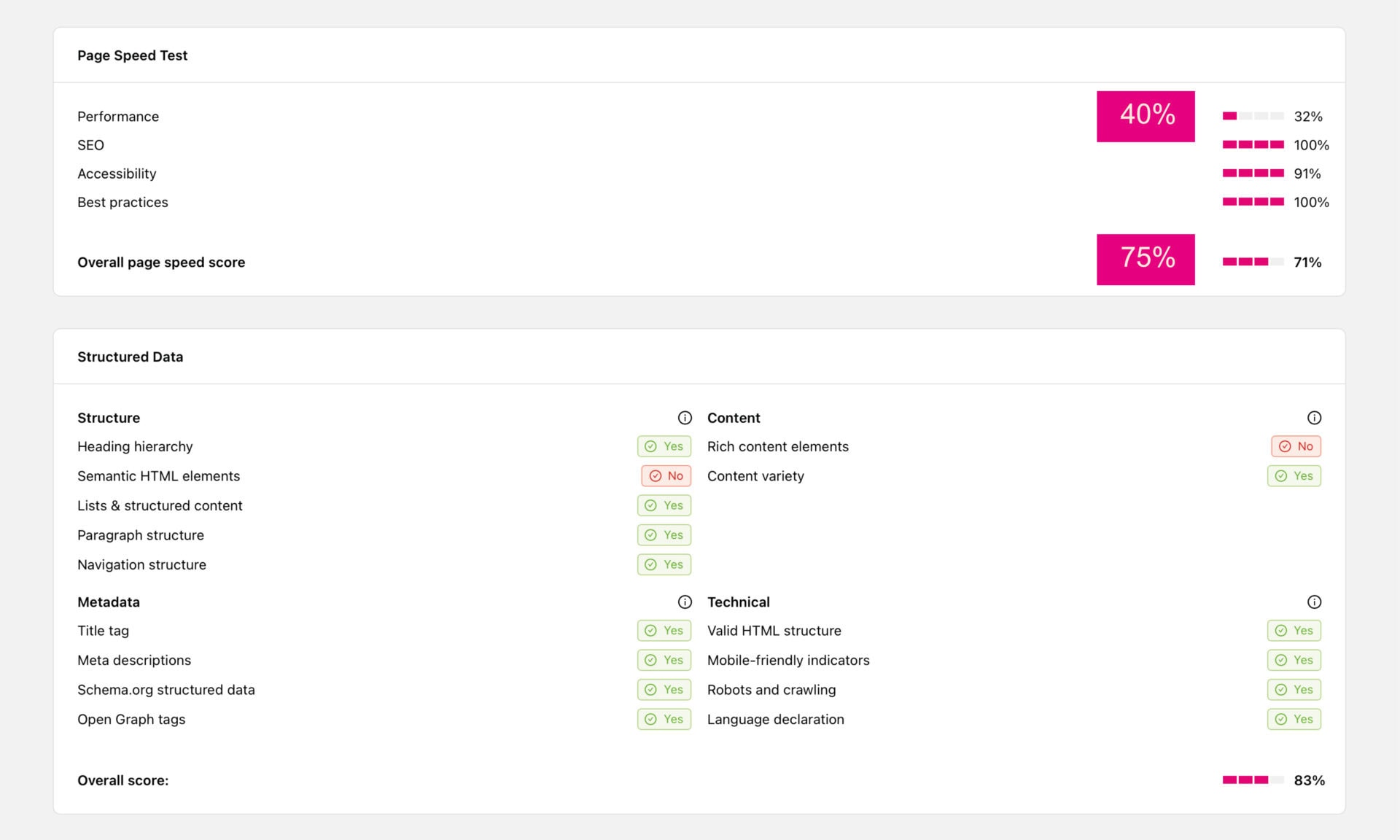Viewport: 1400px width, 840px height.
Task: Click the info icon beside Structure heading
Action: (x=685, y=418)
